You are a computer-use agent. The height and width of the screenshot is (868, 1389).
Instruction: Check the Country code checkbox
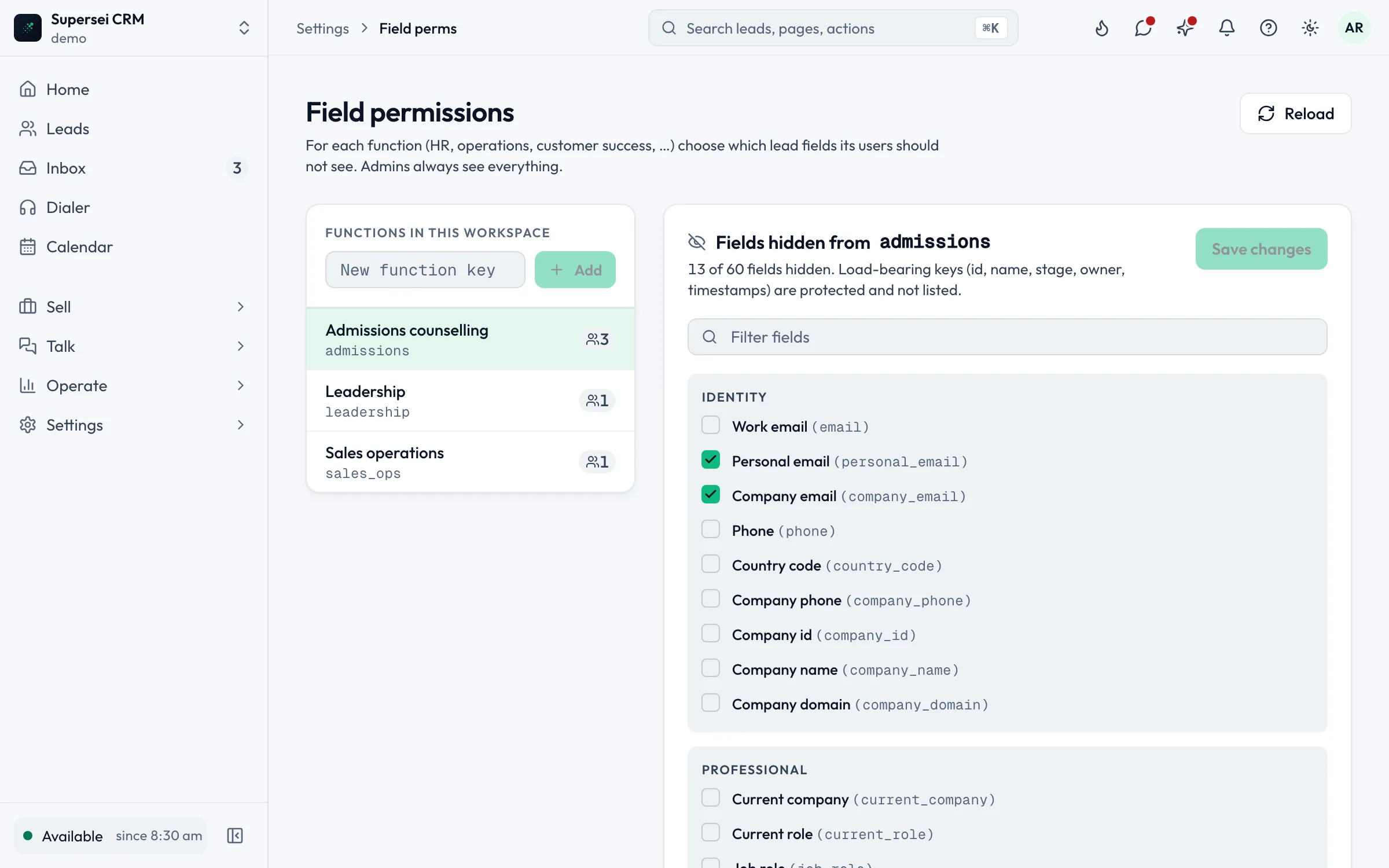711,564
